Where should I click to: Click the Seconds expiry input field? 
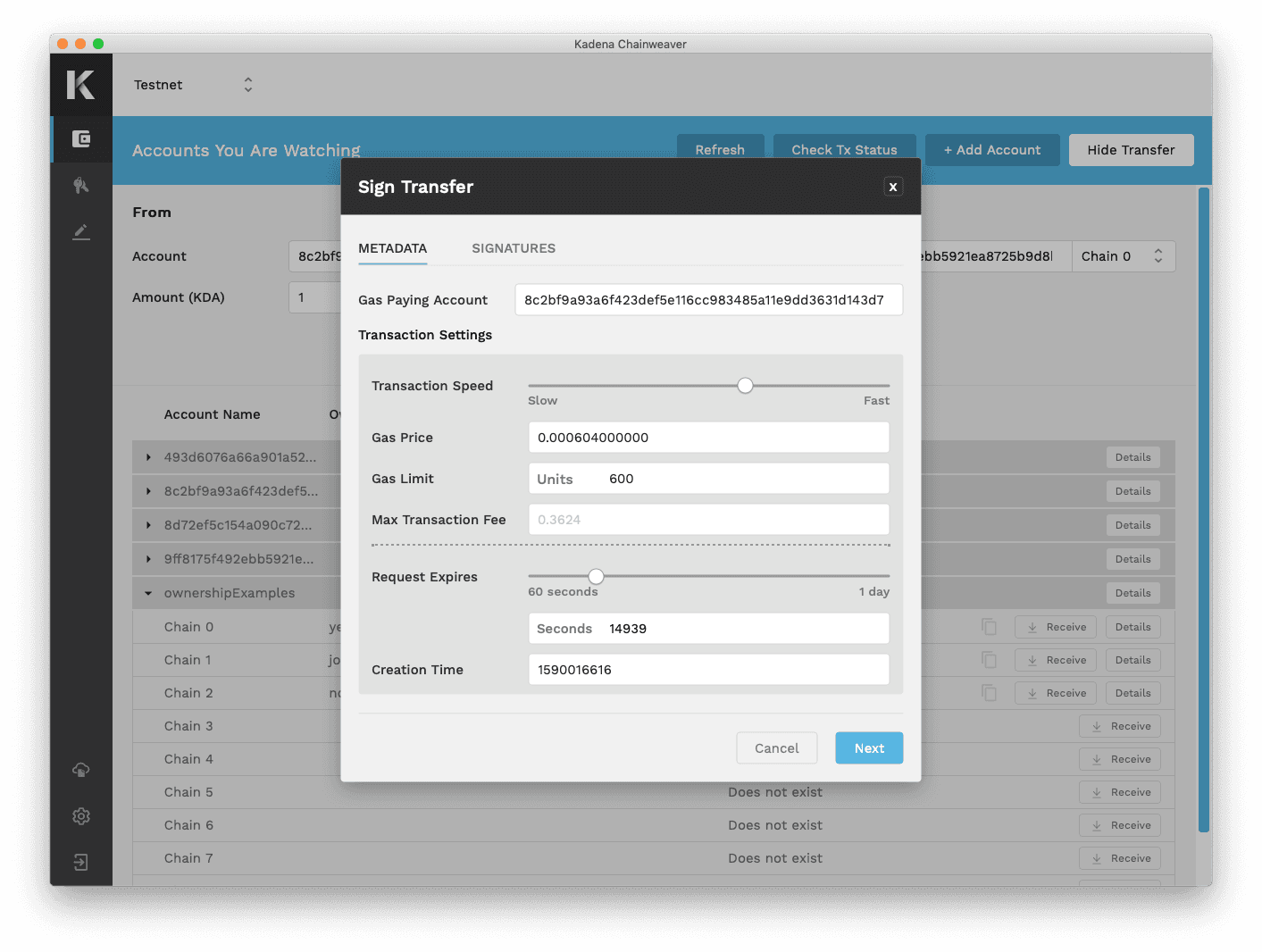click(x=708, y=629)
